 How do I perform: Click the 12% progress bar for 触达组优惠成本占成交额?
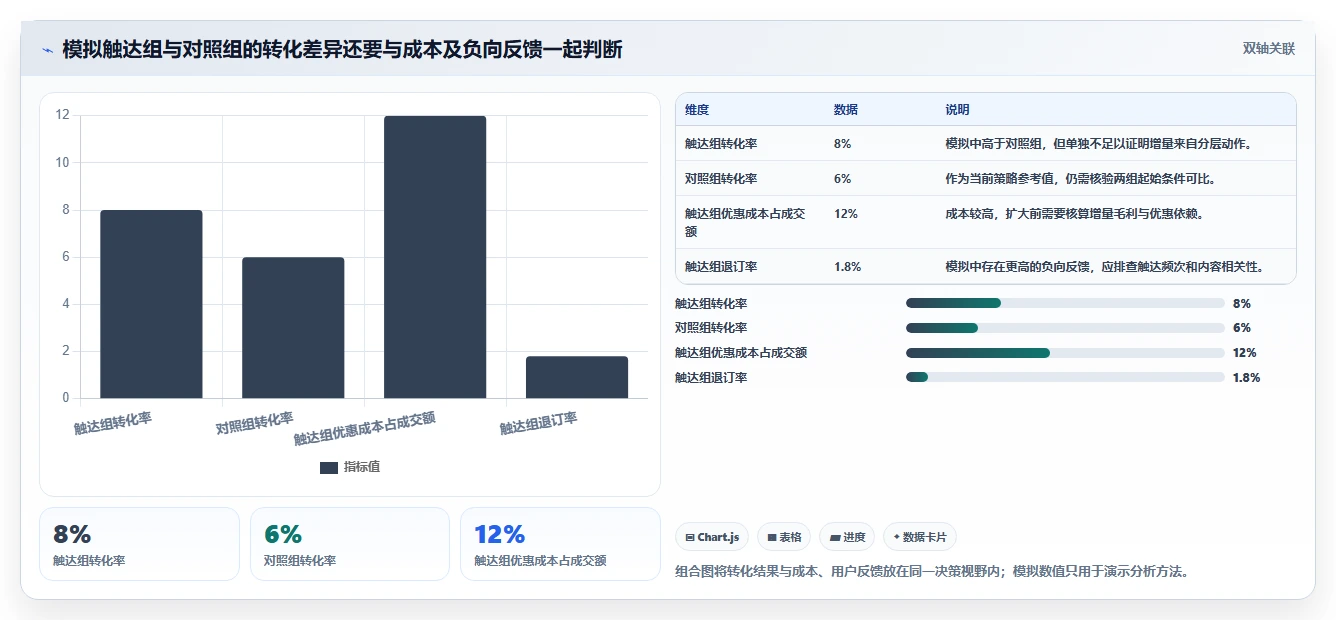coord(1065,353)
